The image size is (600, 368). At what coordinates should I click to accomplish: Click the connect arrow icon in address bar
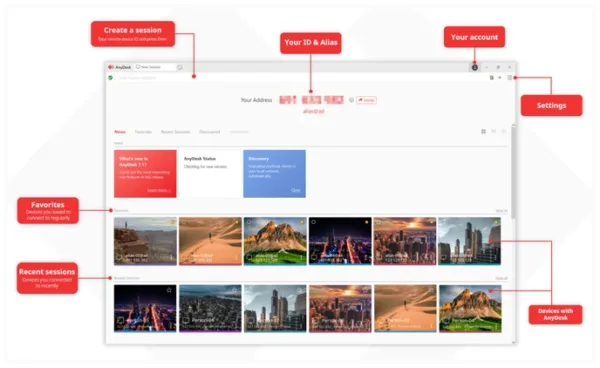click(500, 78)
